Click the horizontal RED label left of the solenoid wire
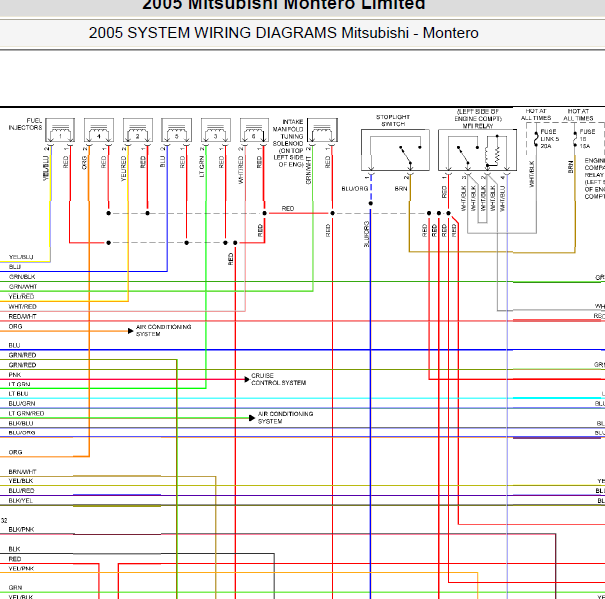The height and width of the screenshot is (599, 605). click(287, 208)
